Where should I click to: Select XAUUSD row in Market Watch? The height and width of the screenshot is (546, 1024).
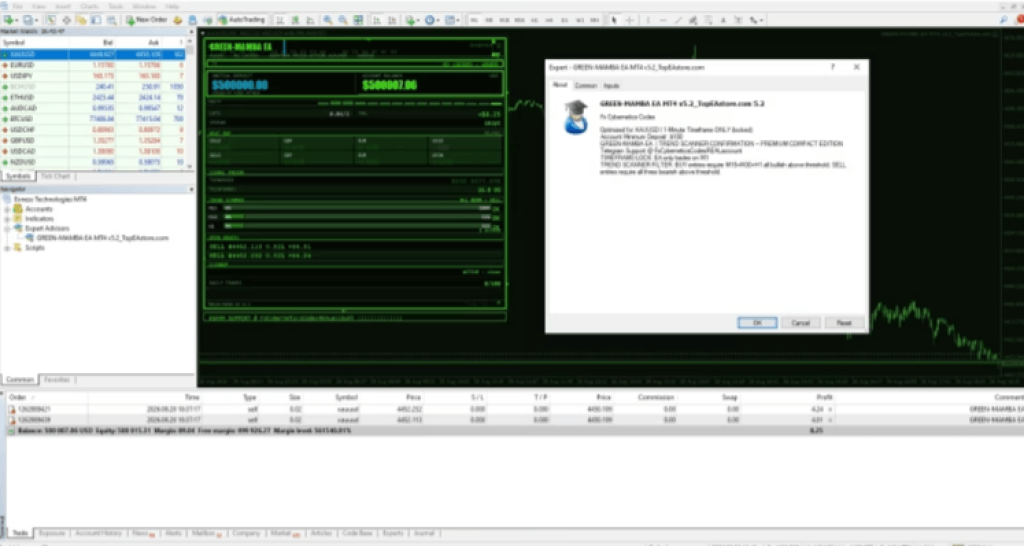(x=93, y=54)
